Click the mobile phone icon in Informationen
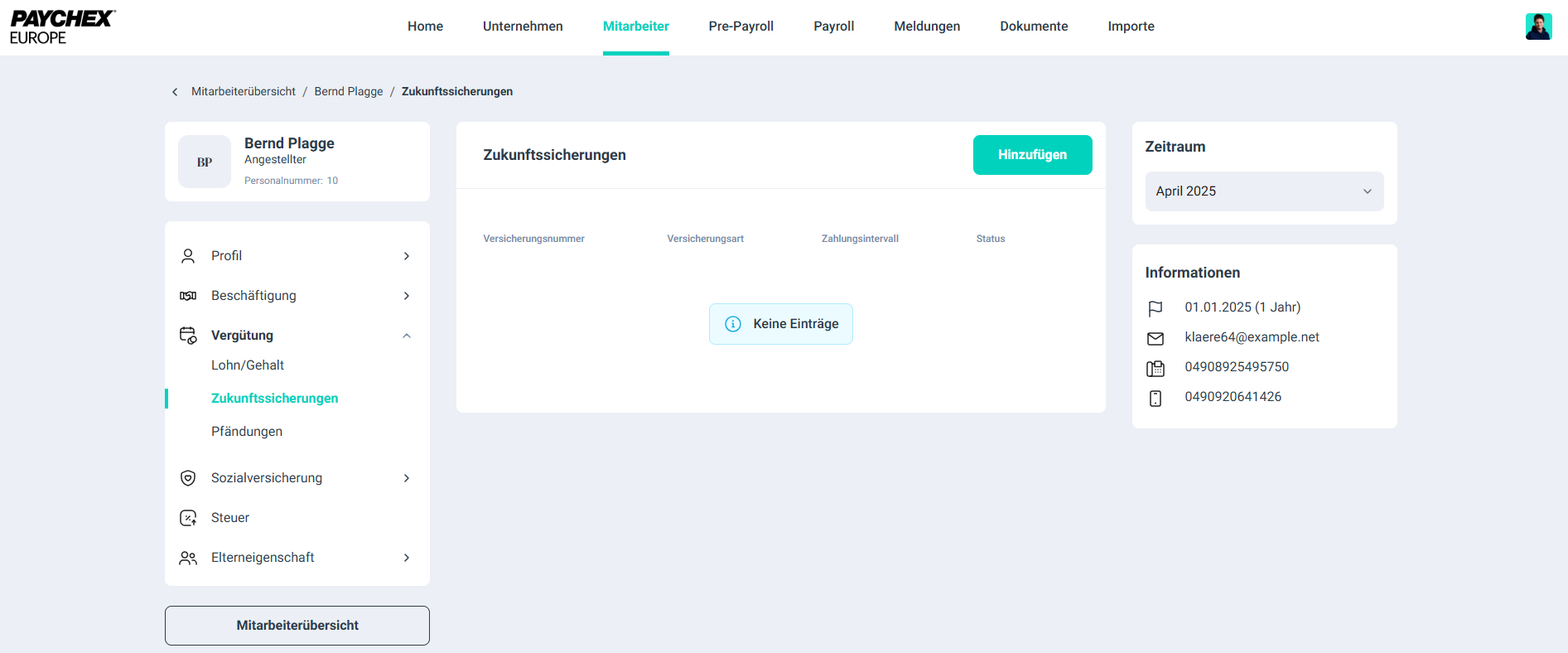The image size is (1568, 653). click(1155, 398)
